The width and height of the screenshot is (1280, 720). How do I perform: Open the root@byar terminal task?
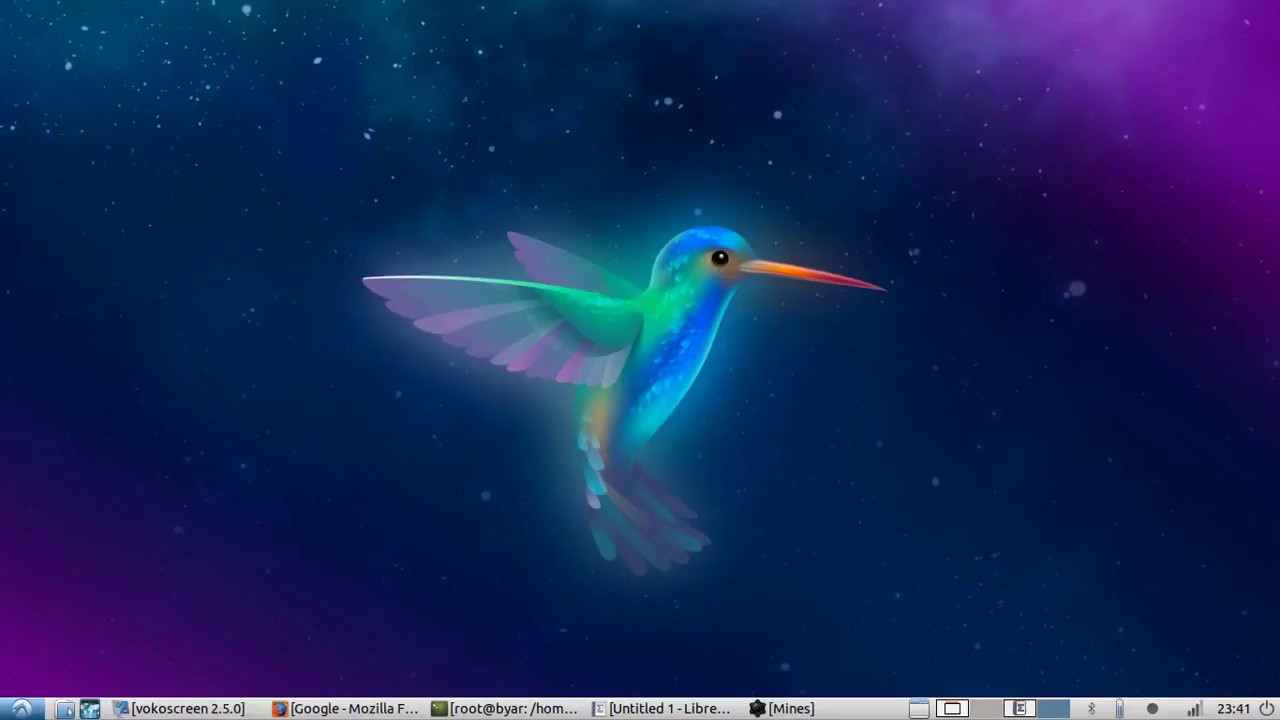click(505, 709)
